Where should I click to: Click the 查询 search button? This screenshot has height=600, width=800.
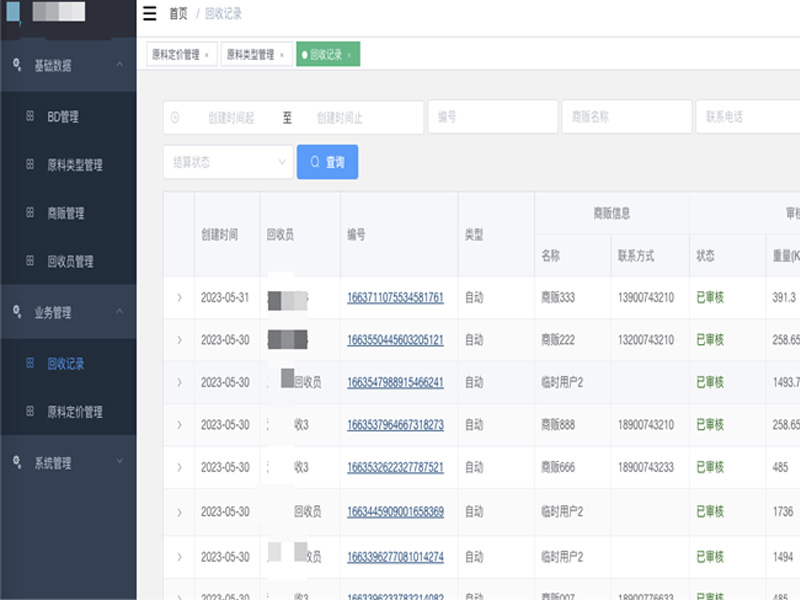coord(327,162)
